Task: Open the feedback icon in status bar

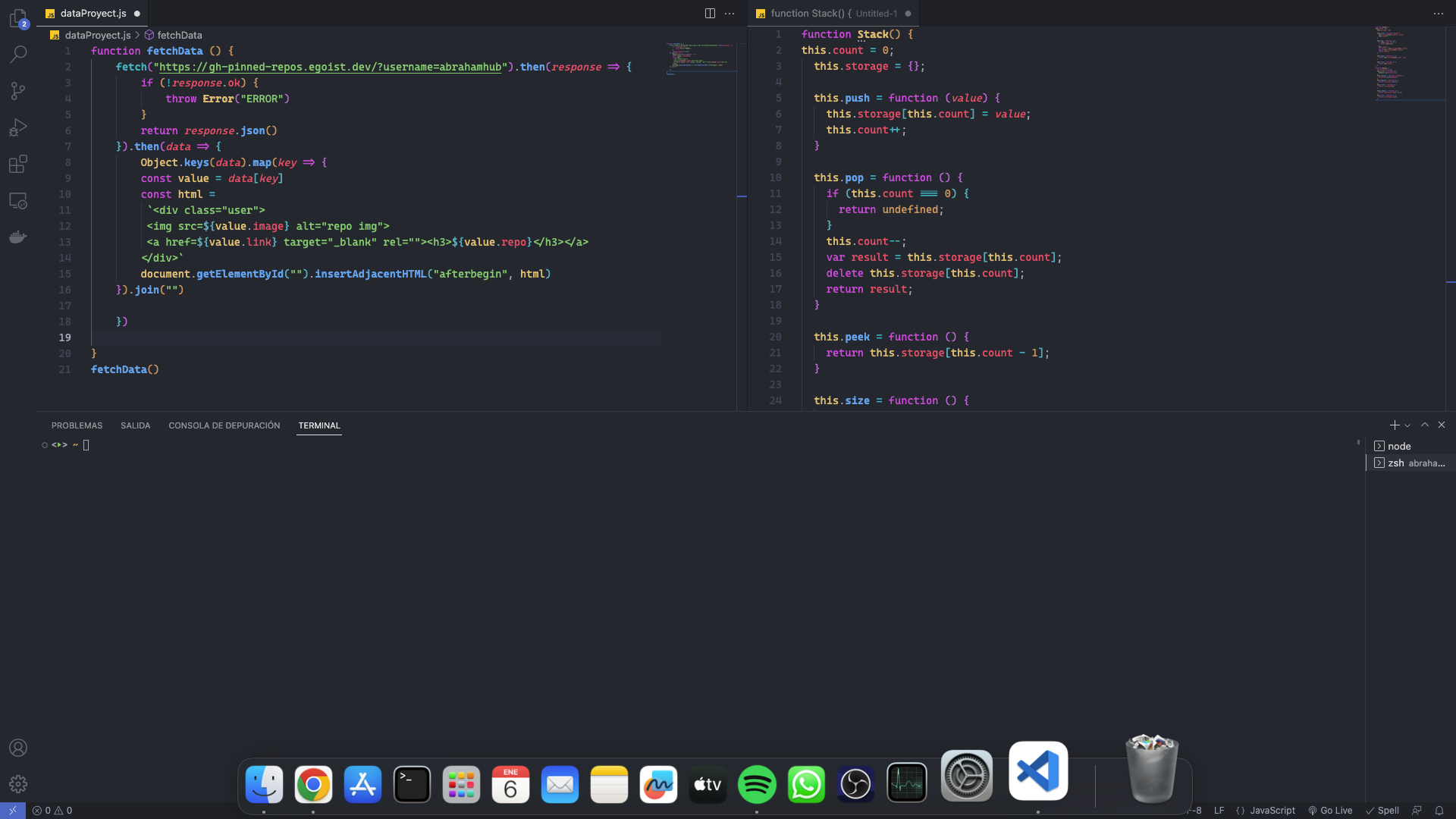Action: point(1417,811)
